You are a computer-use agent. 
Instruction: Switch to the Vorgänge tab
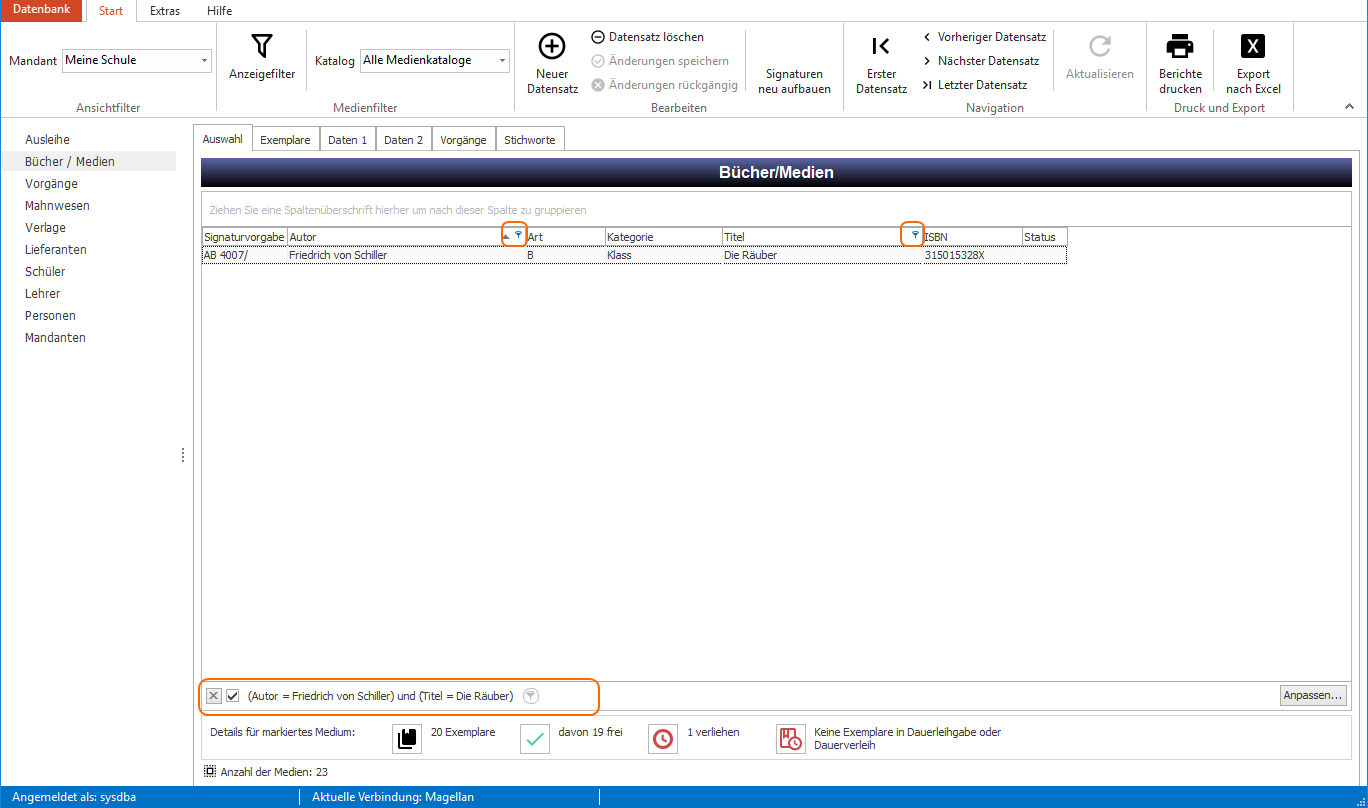[x=464, y=140]
